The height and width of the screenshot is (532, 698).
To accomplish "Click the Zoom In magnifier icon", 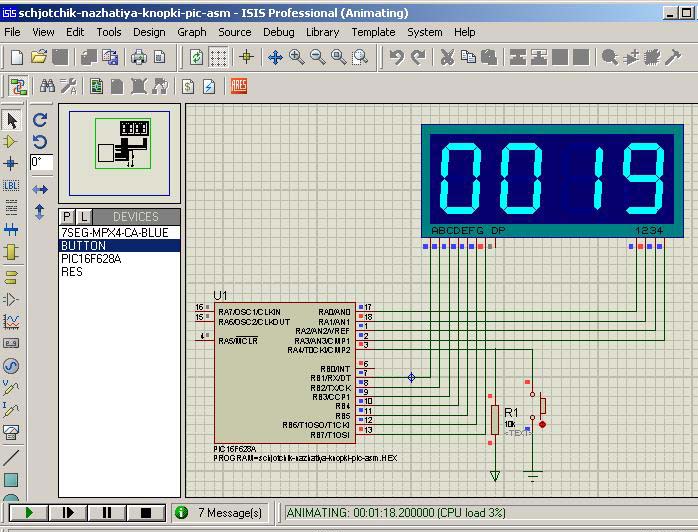I will click(x=297, y=58).
